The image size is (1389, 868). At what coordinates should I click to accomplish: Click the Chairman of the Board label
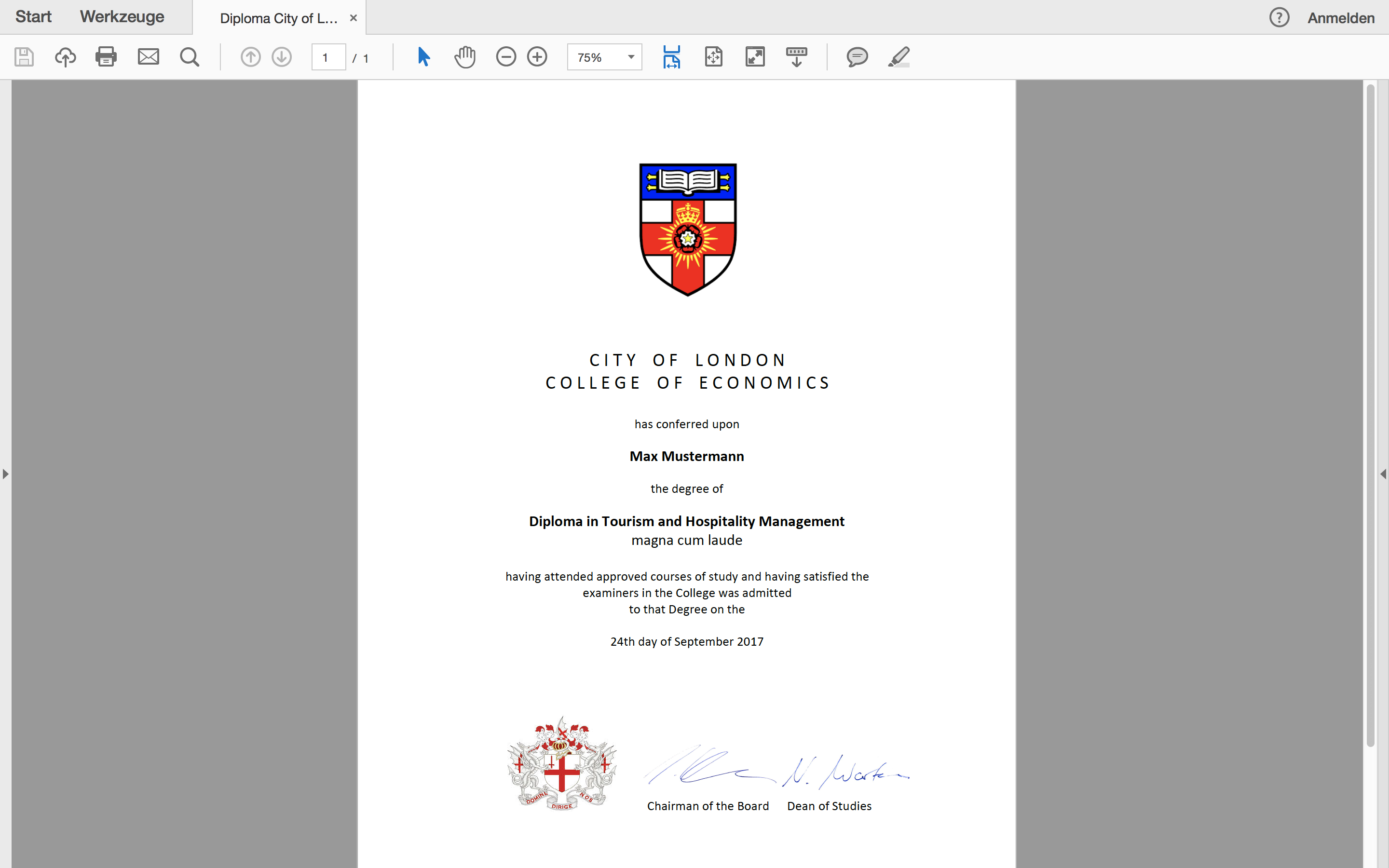point(708,806)
